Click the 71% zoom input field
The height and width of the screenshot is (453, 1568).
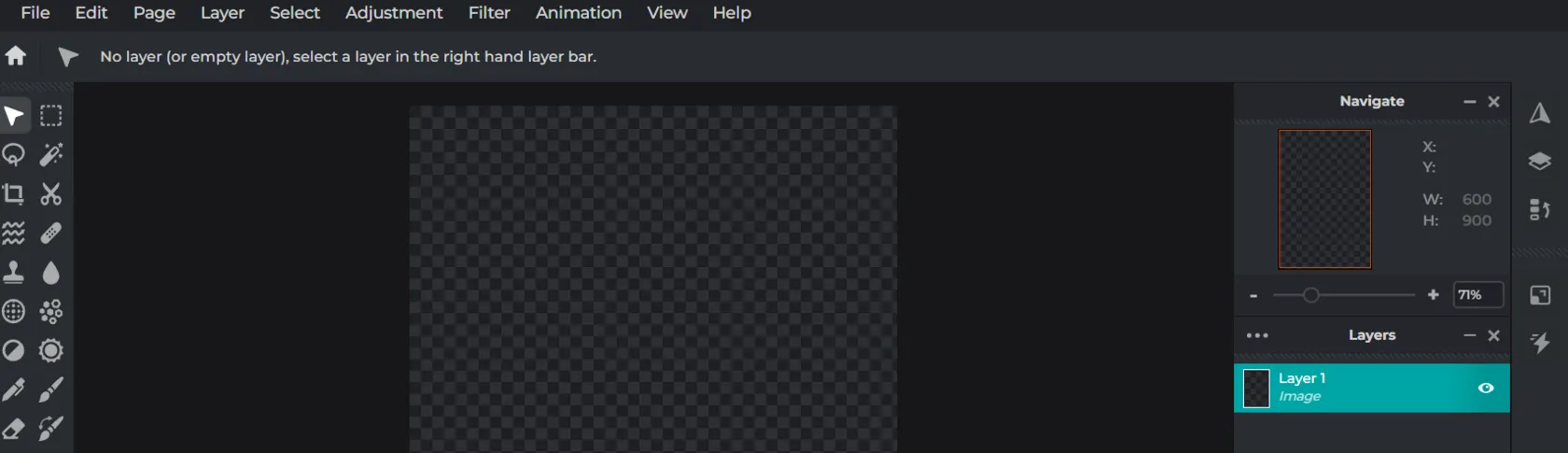1477,295
